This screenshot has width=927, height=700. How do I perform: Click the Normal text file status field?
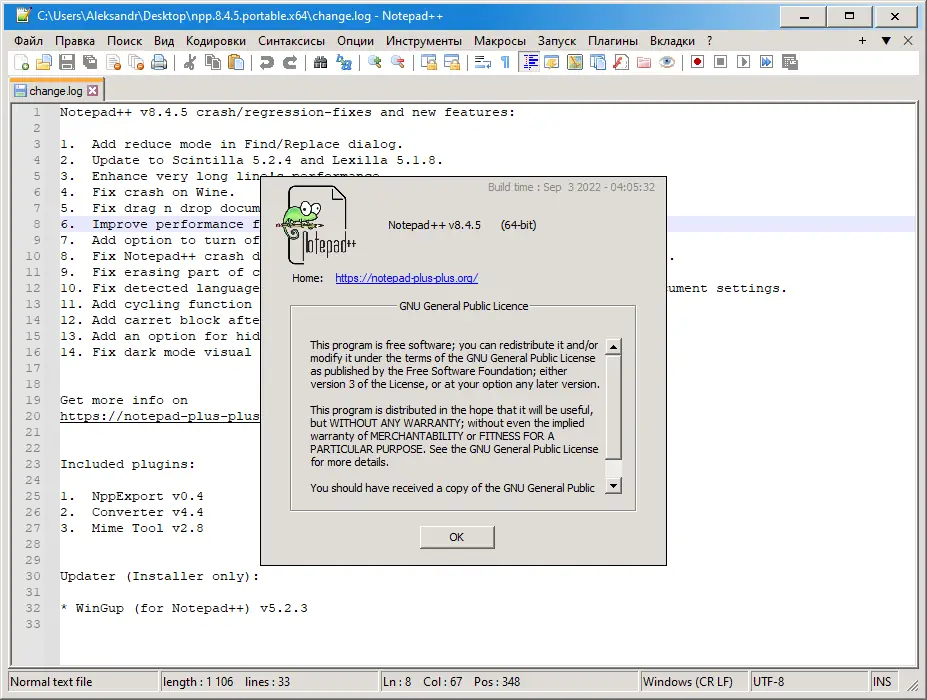point(84,682)
